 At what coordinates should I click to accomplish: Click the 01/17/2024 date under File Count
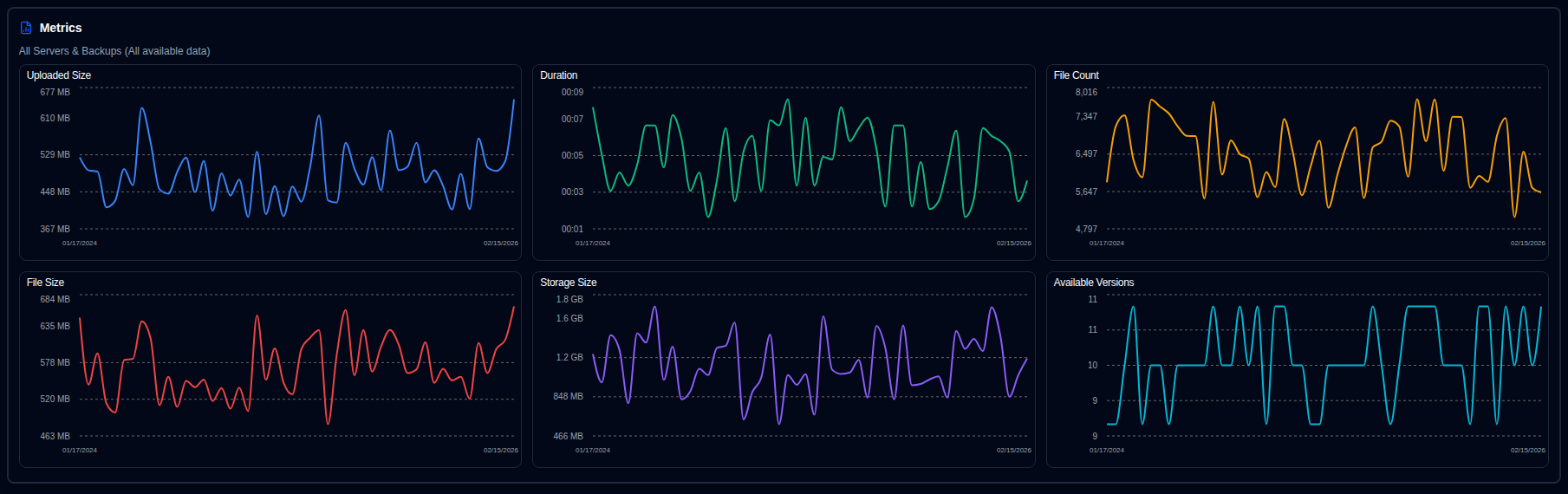(1107, 244)
